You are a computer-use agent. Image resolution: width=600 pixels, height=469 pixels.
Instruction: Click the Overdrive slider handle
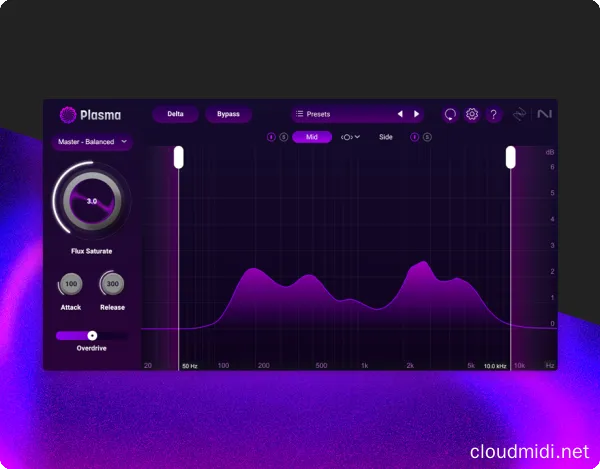point(92,336)
